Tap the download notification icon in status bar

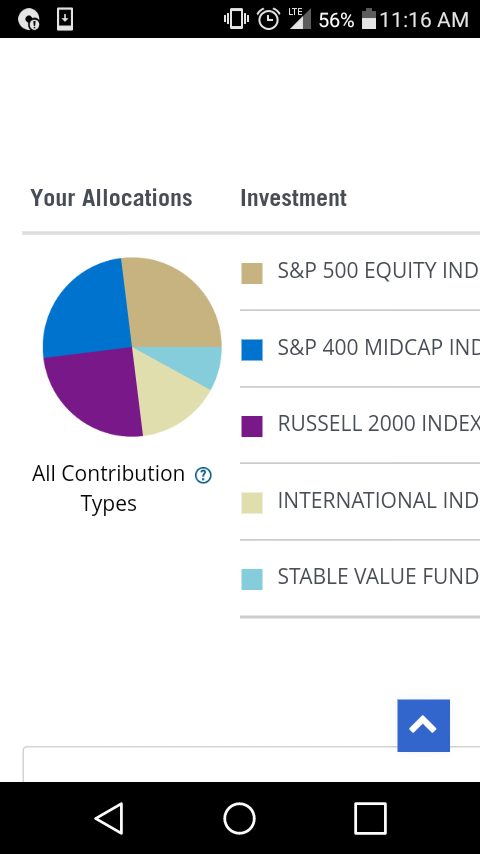(65, 20)
